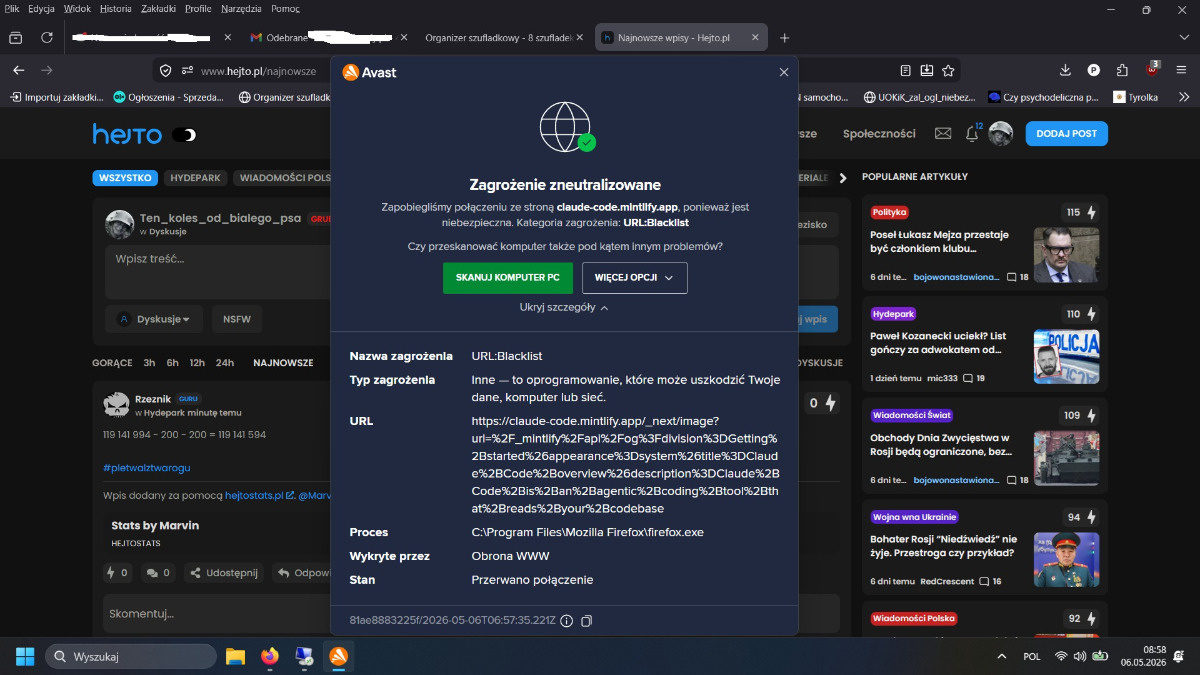Click Rzeznik's skull avatar
The width and height of the screenshot is (1200, 675).
click(116, 404)
